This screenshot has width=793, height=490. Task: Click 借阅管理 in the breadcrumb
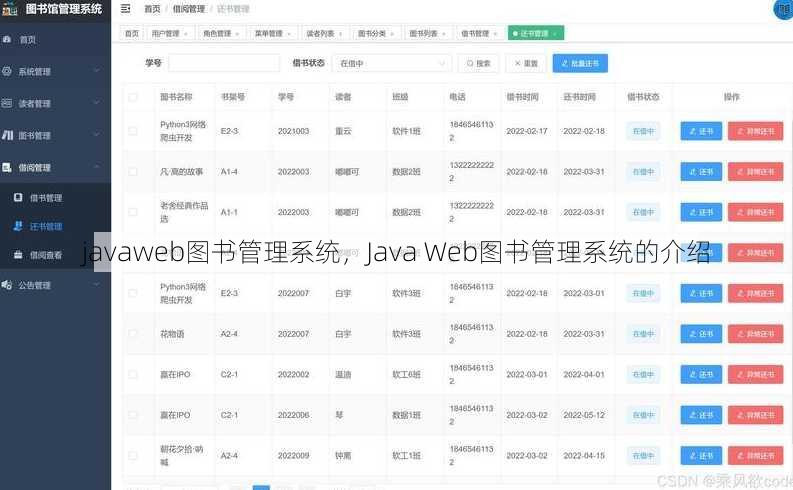(189, 9)
